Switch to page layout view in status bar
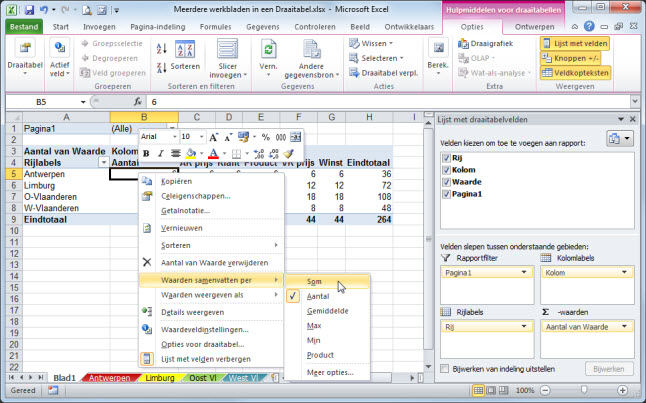Image resolution: width=646 pixels, height=403 pixels. tap(491, 390)
